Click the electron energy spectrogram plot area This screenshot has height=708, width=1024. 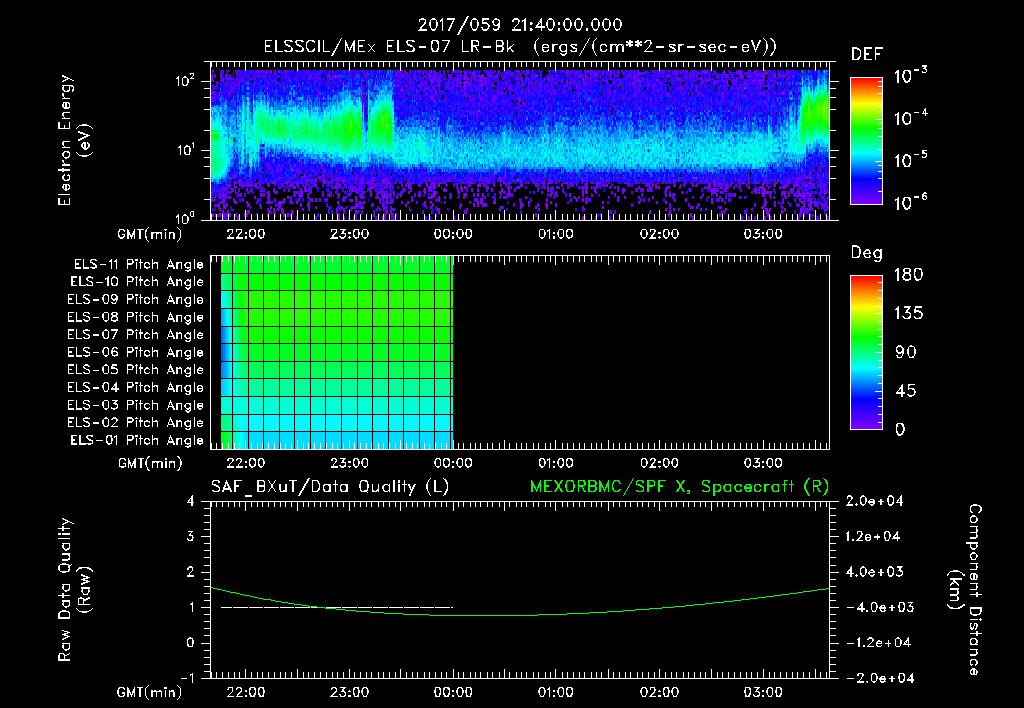520,140
